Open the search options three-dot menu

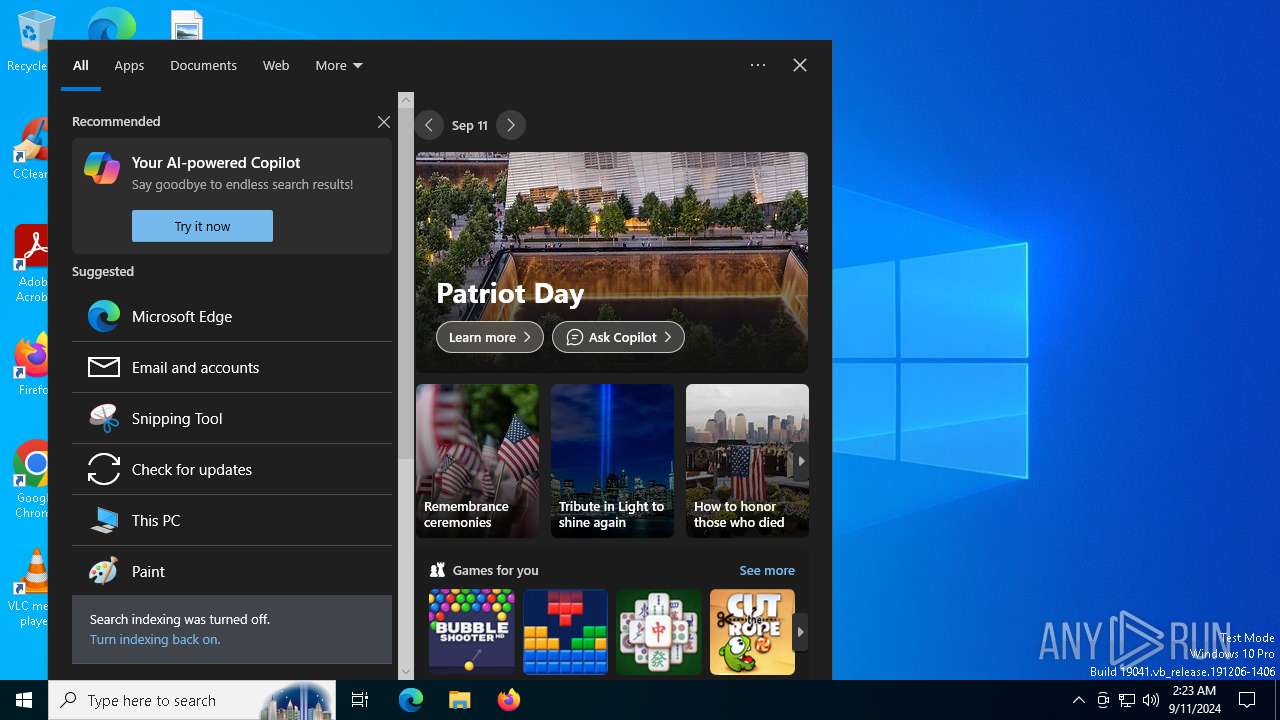point(758,65)
